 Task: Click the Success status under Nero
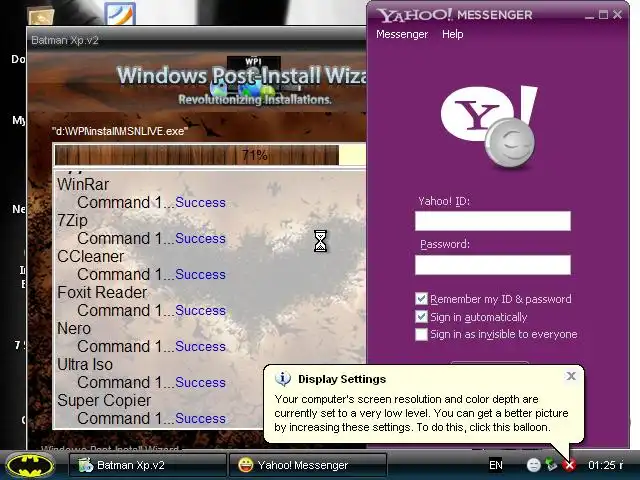200,347
